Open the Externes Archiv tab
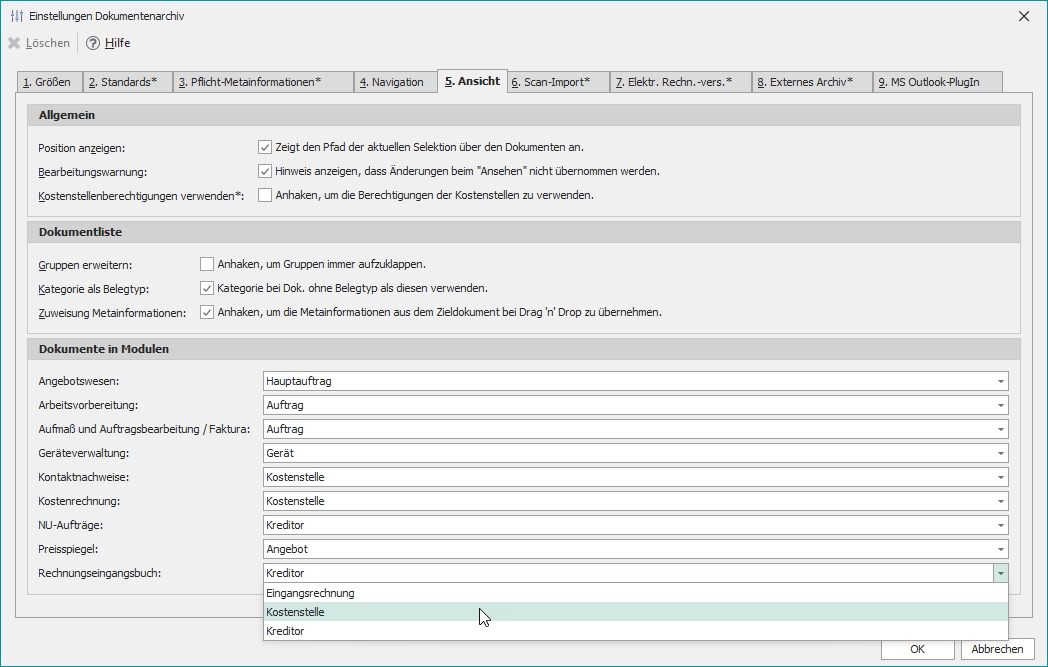Image resolution: width=1048 pixels, height=667 pixels. (811, 82)
